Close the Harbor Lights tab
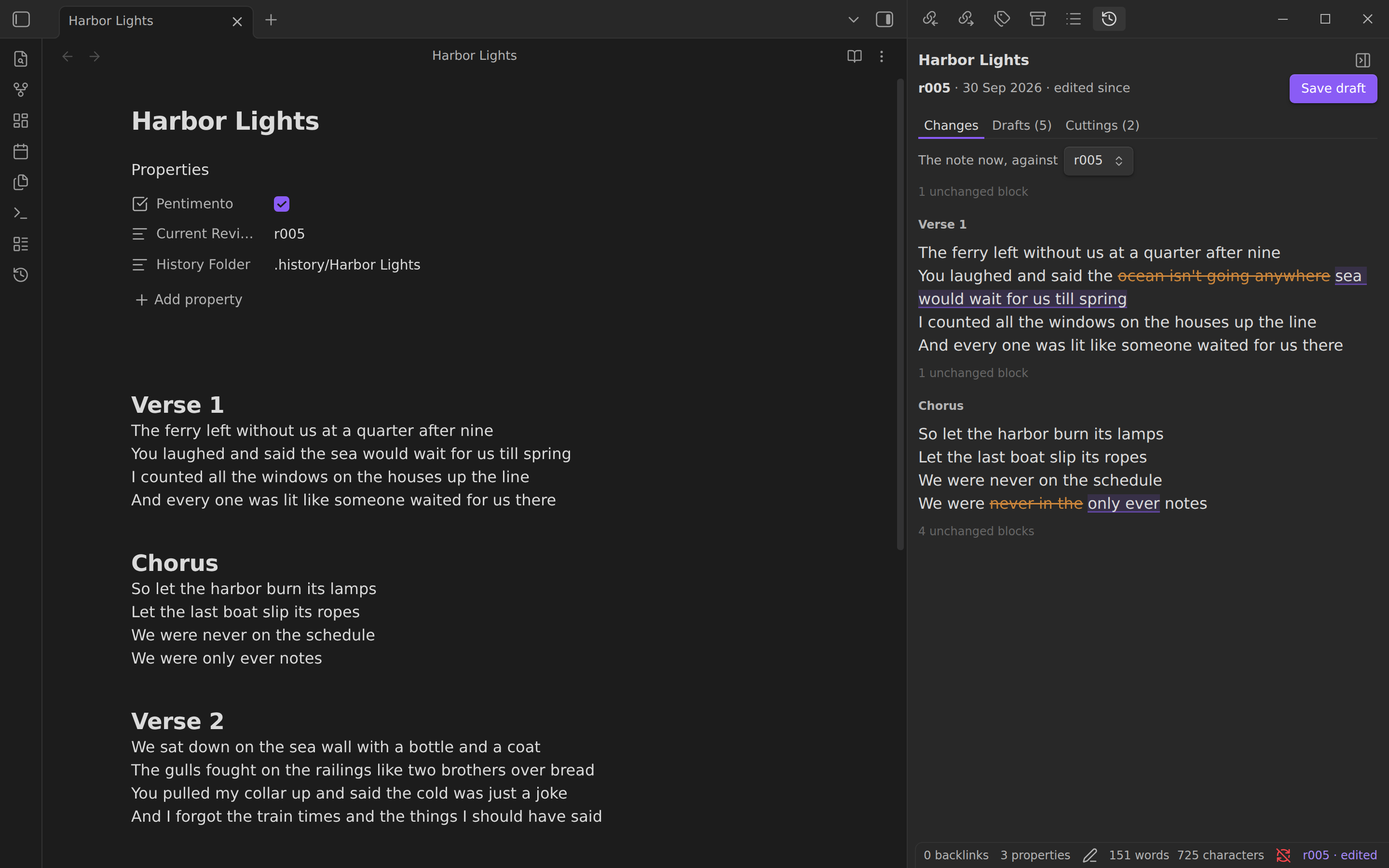Screen dimensions: 1389x868 point(237,22)
